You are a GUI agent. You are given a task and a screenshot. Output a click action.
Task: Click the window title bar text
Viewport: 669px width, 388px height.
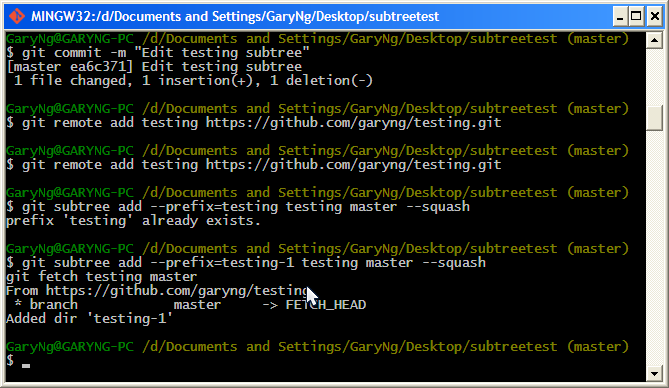[235, 17]
